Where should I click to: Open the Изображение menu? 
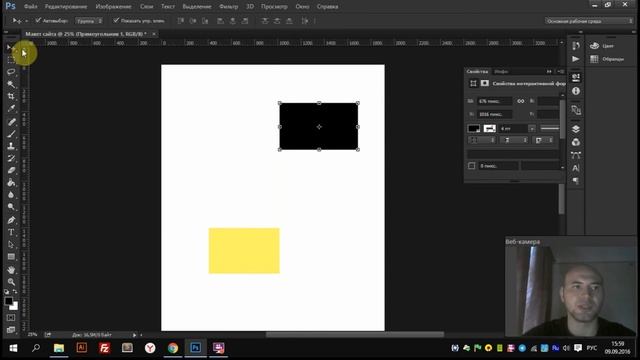[113, 7]
